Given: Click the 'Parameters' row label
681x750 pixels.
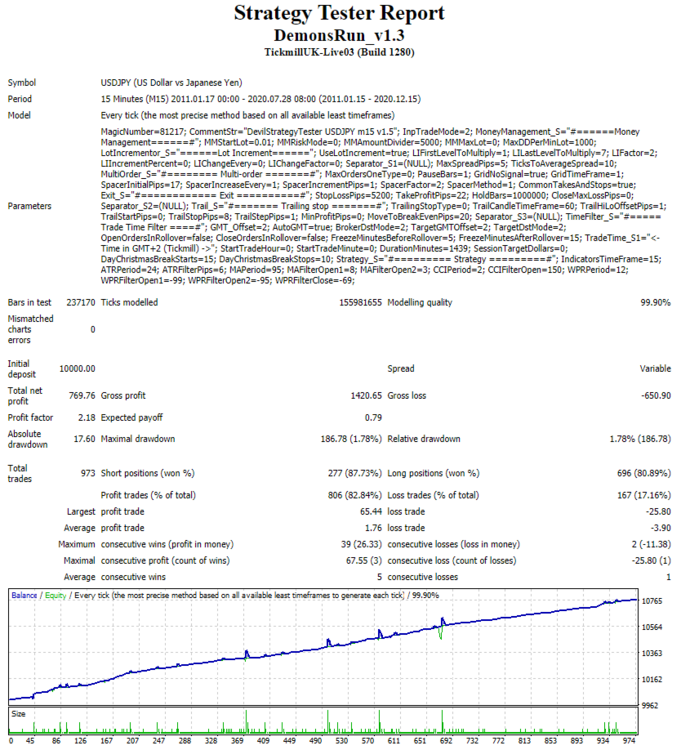Looking at the screenshot, I should tap(29, 206).
